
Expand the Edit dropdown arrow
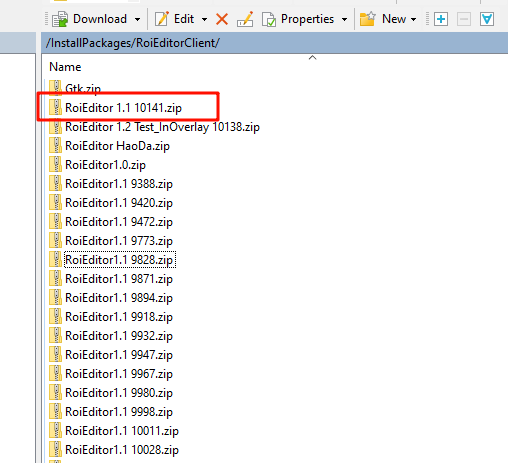click(x=204, y=19)
